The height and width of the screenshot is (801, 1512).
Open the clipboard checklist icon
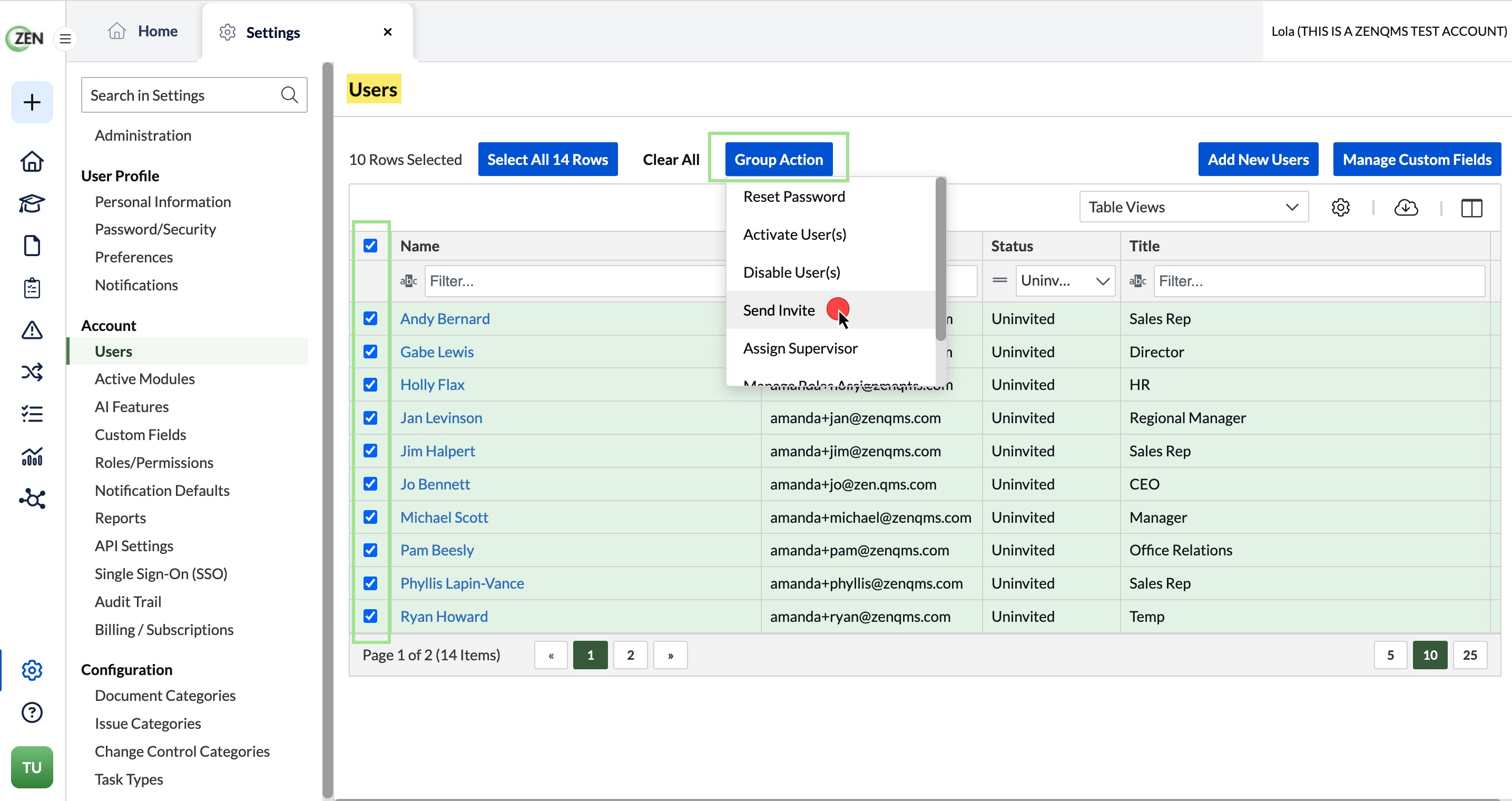pos(32,288)
